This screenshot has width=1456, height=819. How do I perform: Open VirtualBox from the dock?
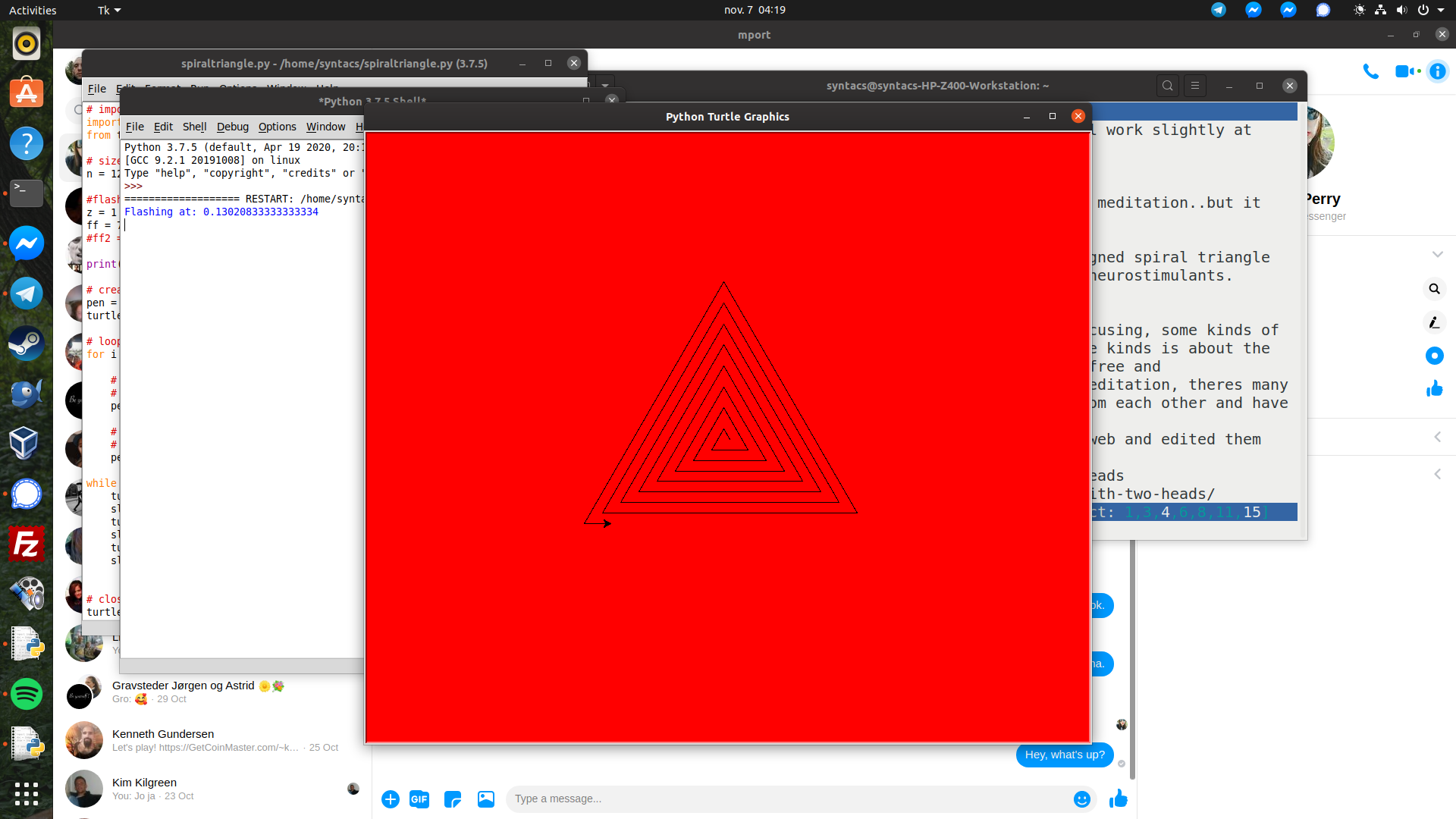click(27, 444)
